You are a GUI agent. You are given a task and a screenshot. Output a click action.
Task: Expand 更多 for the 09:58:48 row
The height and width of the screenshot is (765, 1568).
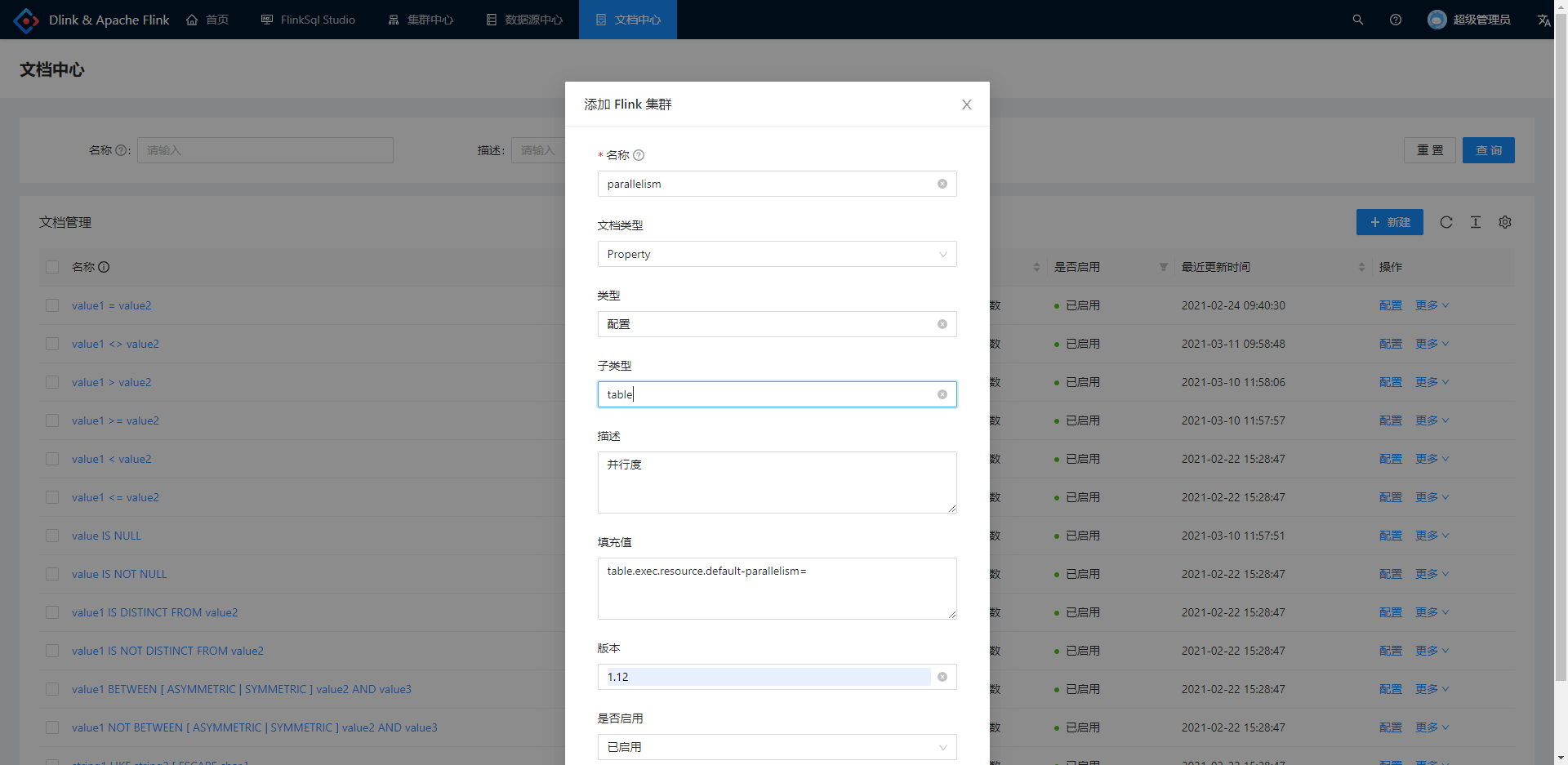coord(1432,344)
